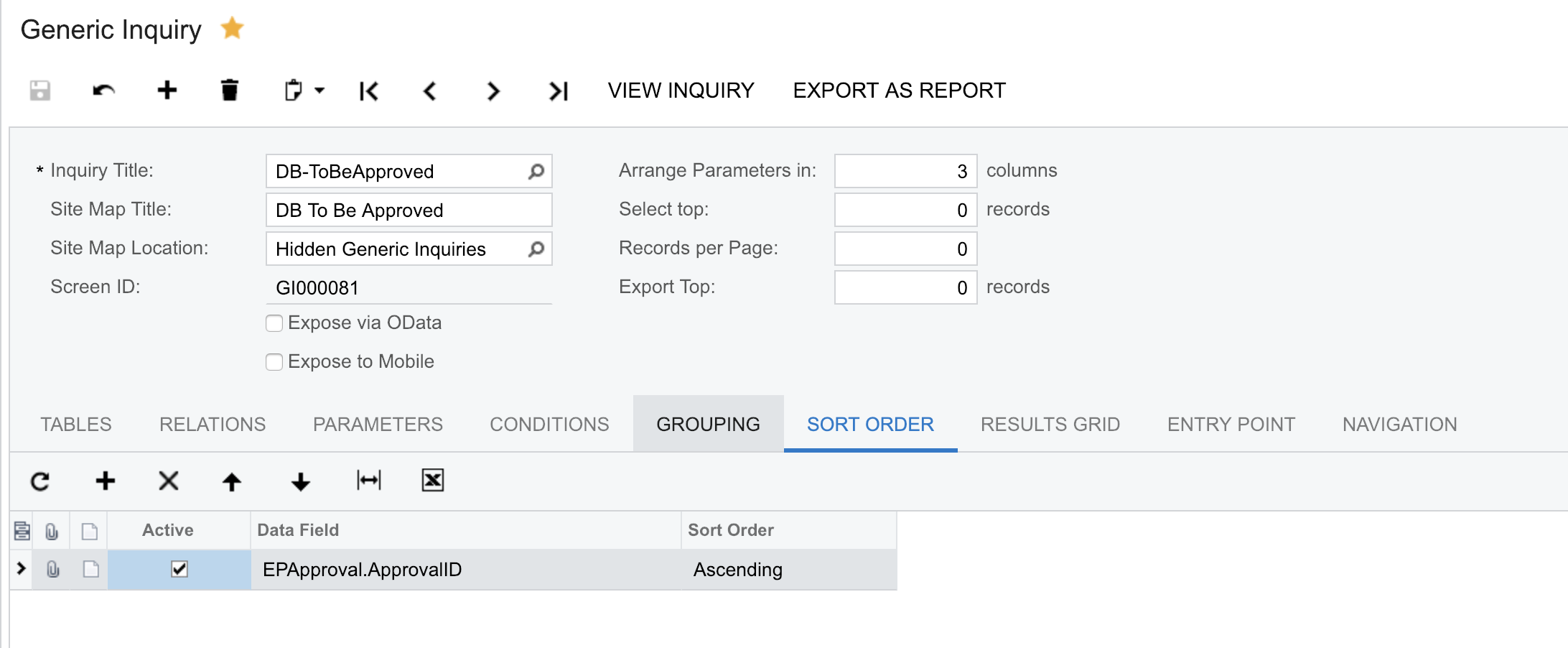Click the View Inquiry button
The height and width of the screenshot is (648, 1568).
point(681,91)
